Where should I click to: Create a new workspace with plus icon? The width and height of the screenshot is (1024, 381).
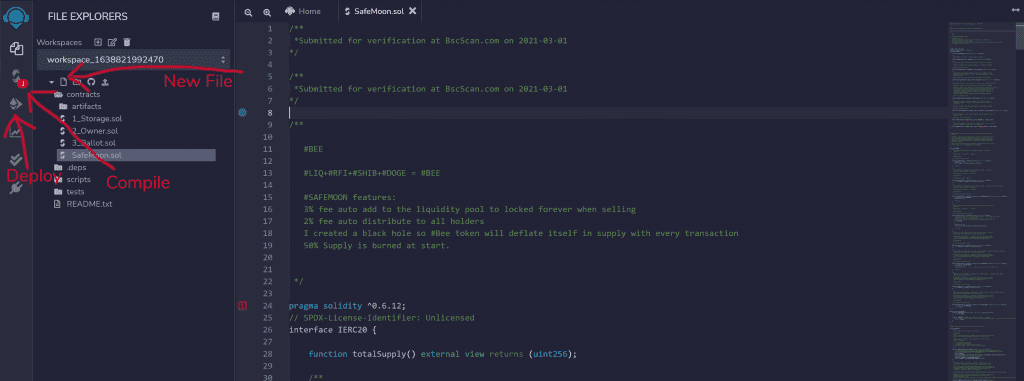[x=98, y=42]
